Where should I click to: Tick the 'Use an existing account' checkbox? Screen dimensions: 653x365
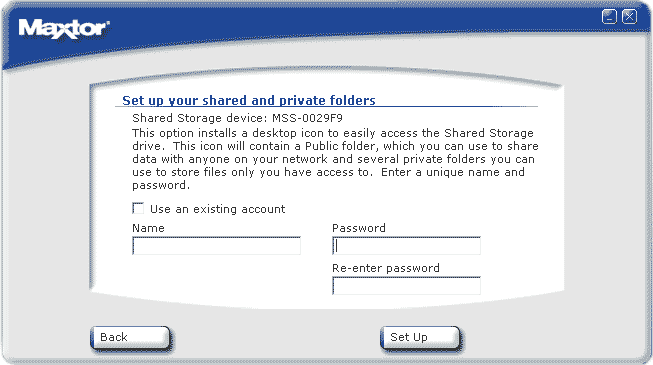click(x=138, y=208)
